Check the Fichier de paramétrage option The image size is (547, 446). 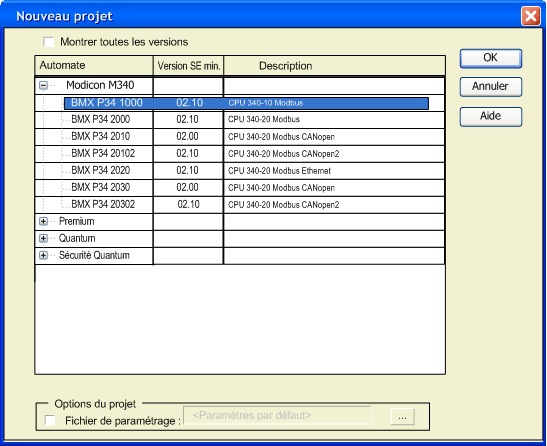click(x=50, y=421)
